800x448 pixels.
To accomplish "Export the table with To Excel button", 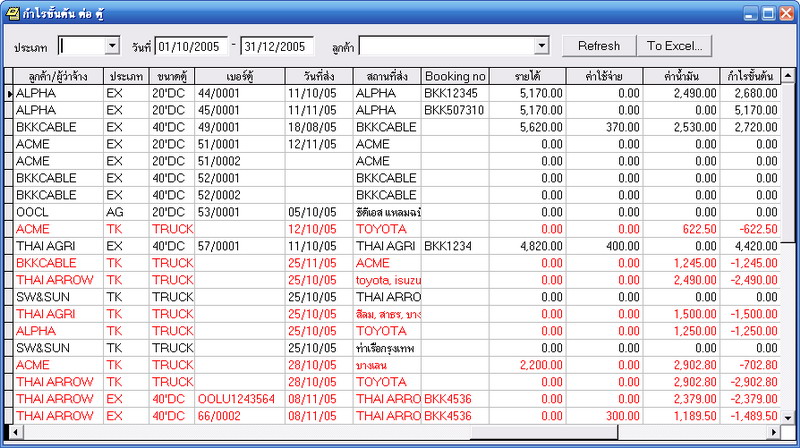I will point(674,46).
